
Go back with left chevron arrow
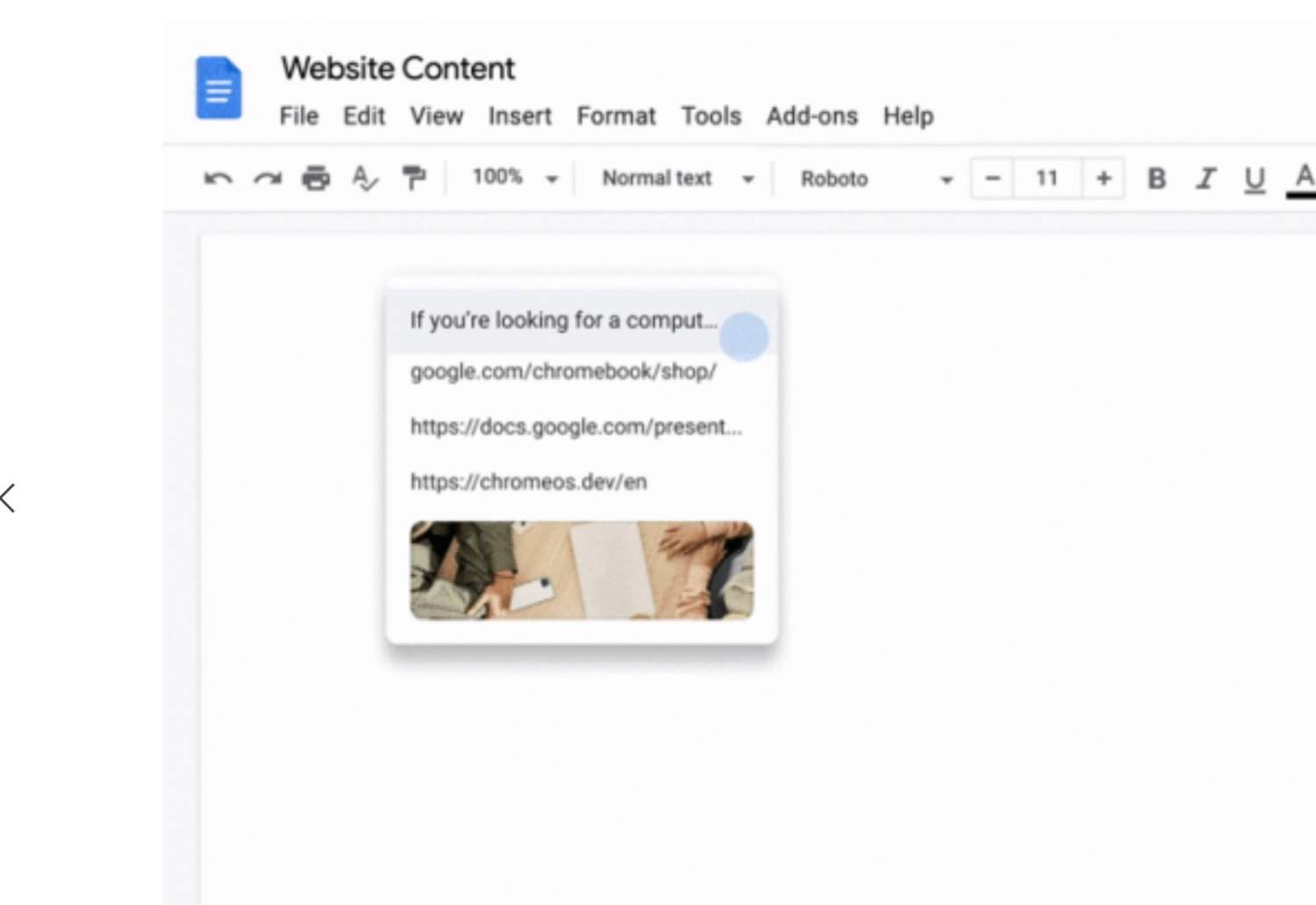point(9,498)
